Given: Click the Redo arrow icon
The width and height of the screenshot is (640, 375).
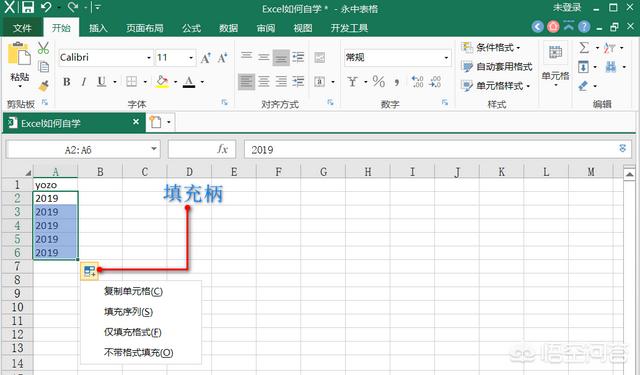Looking at the screenshot, I should (x=73, y=7).
